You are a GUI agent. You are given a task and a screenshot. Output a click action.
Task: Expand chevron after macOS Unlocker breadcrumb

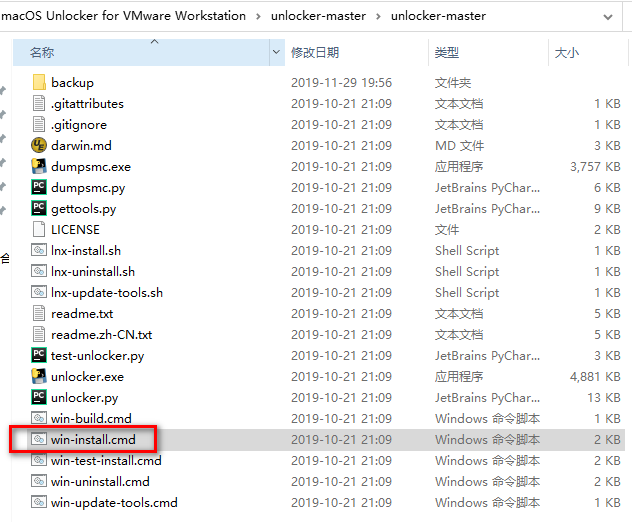(x=258, y=17)
